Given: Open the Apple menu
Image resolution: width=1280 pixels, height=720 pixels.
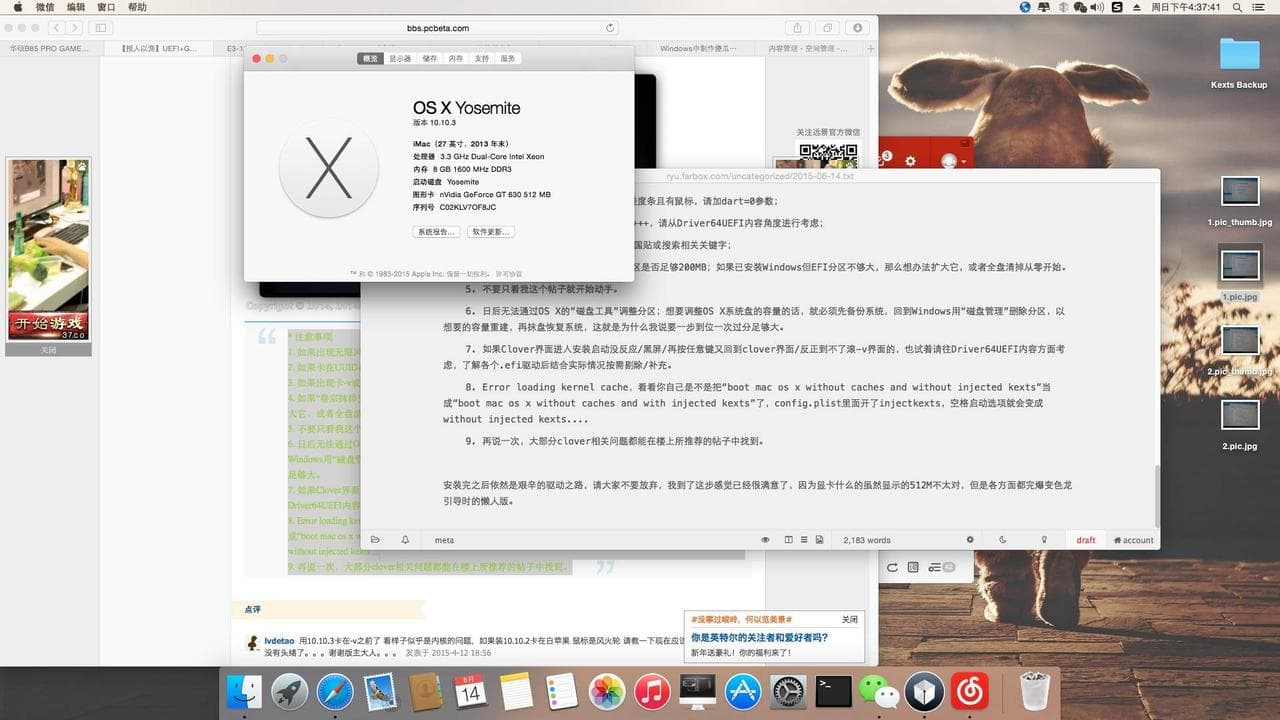Looking at the screenshot, I should point(17,7).
